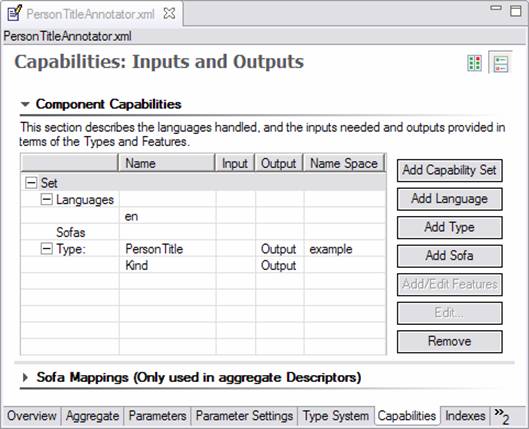This screenshot has width=529, height=429.
Task: Select the Kind feature name
Action: 137,265
